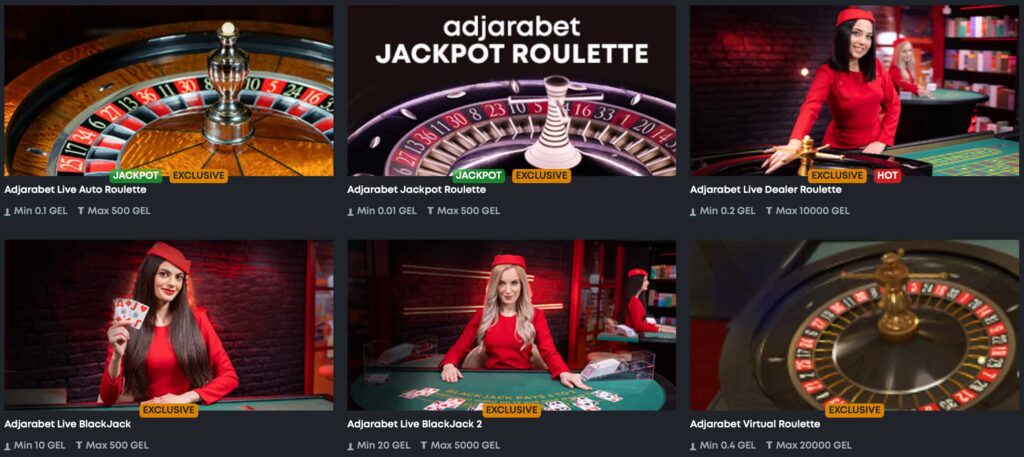
Task: Click the Adjarabet Live Auto Roulette title
Action: (75, 190)
